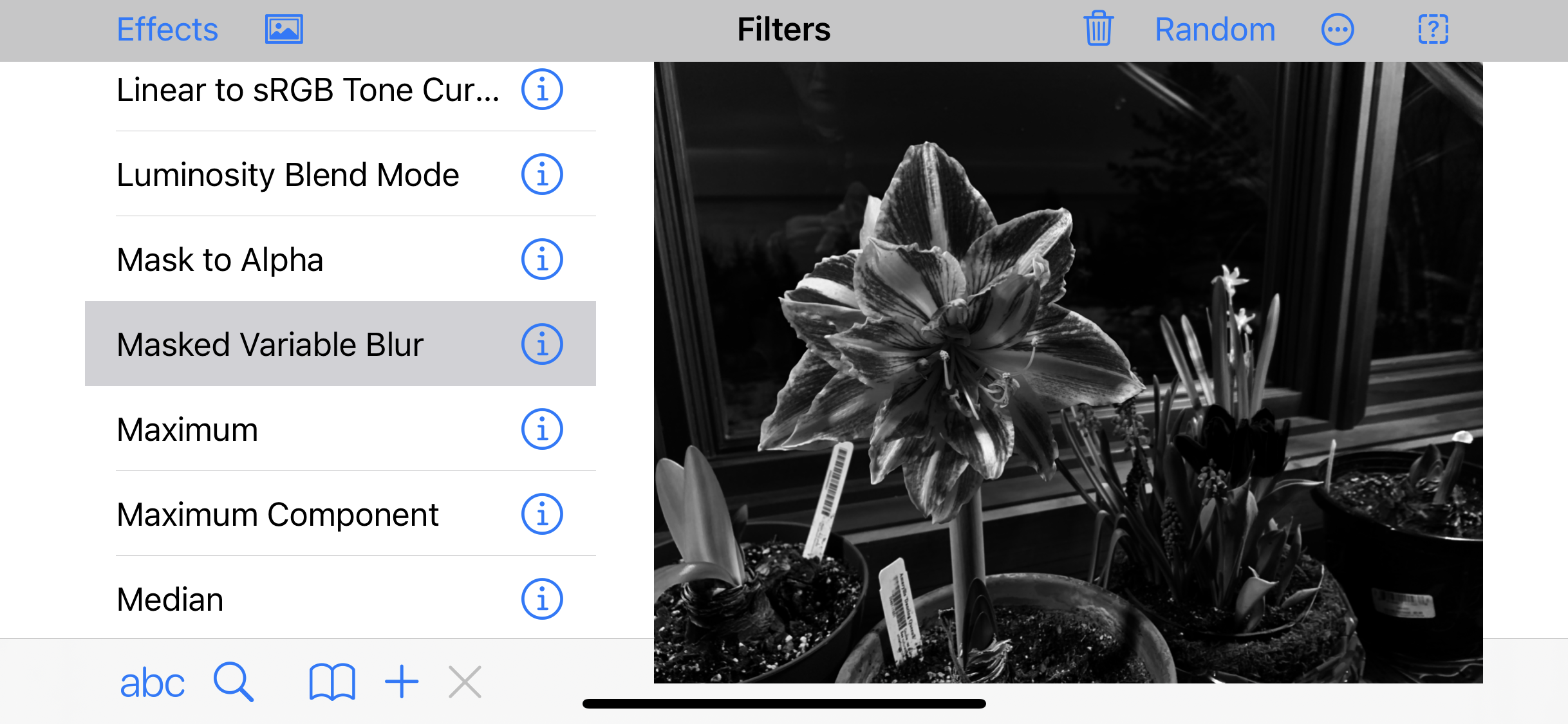This screenshot has width=1568, height=724.
Task: Add a filter with the plus icon
Action: coord(402,682)
